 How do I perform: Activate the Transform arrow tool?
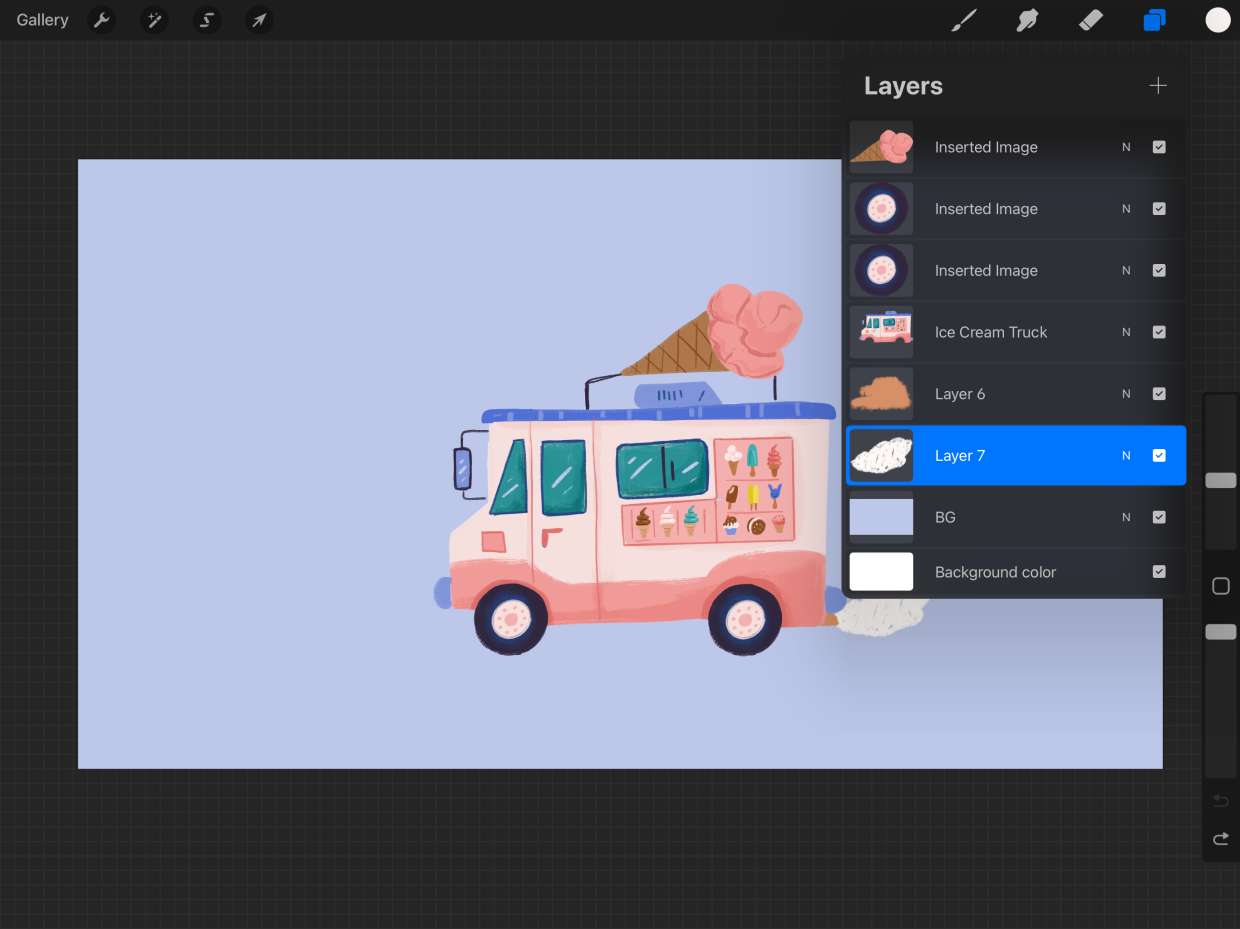(x=259, y=20)
